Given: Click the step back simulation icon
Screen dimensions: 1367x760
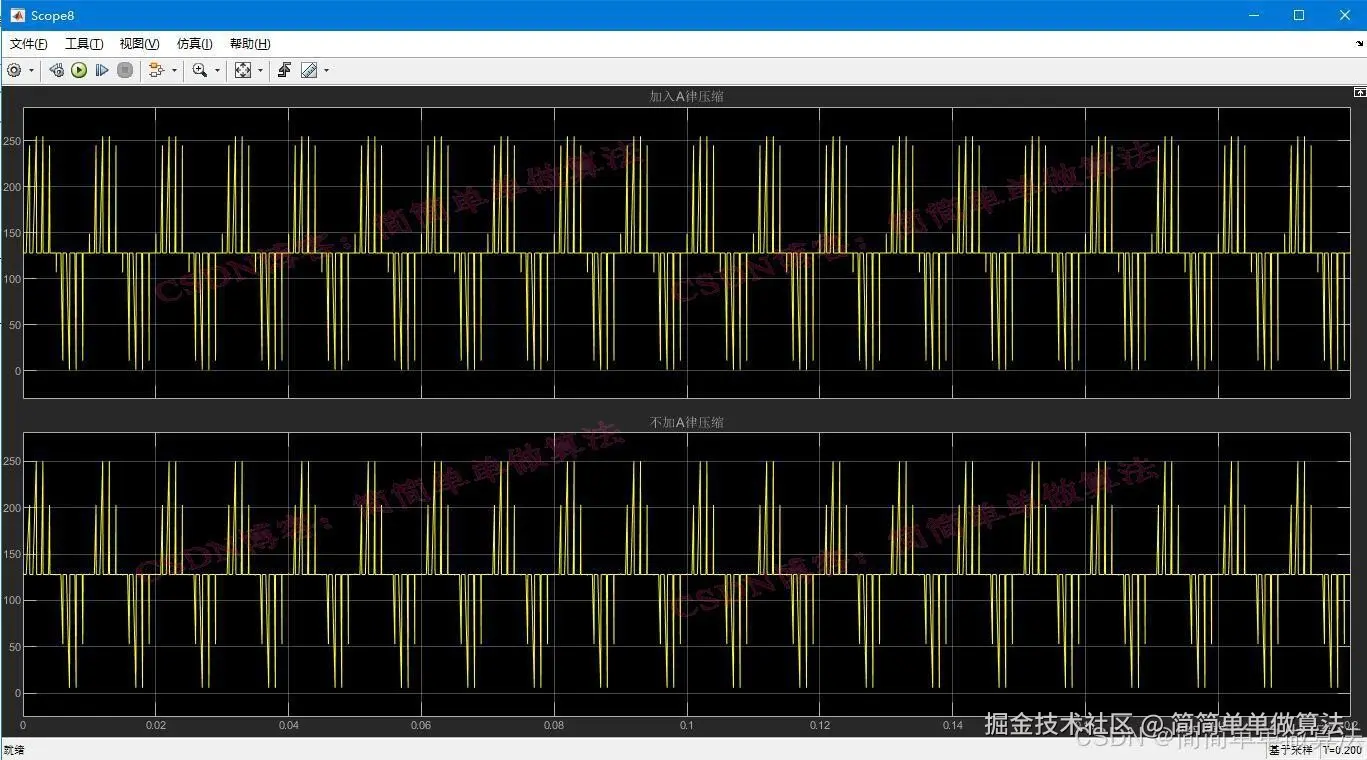Looking at the screenshot, I should pos(56,70).
